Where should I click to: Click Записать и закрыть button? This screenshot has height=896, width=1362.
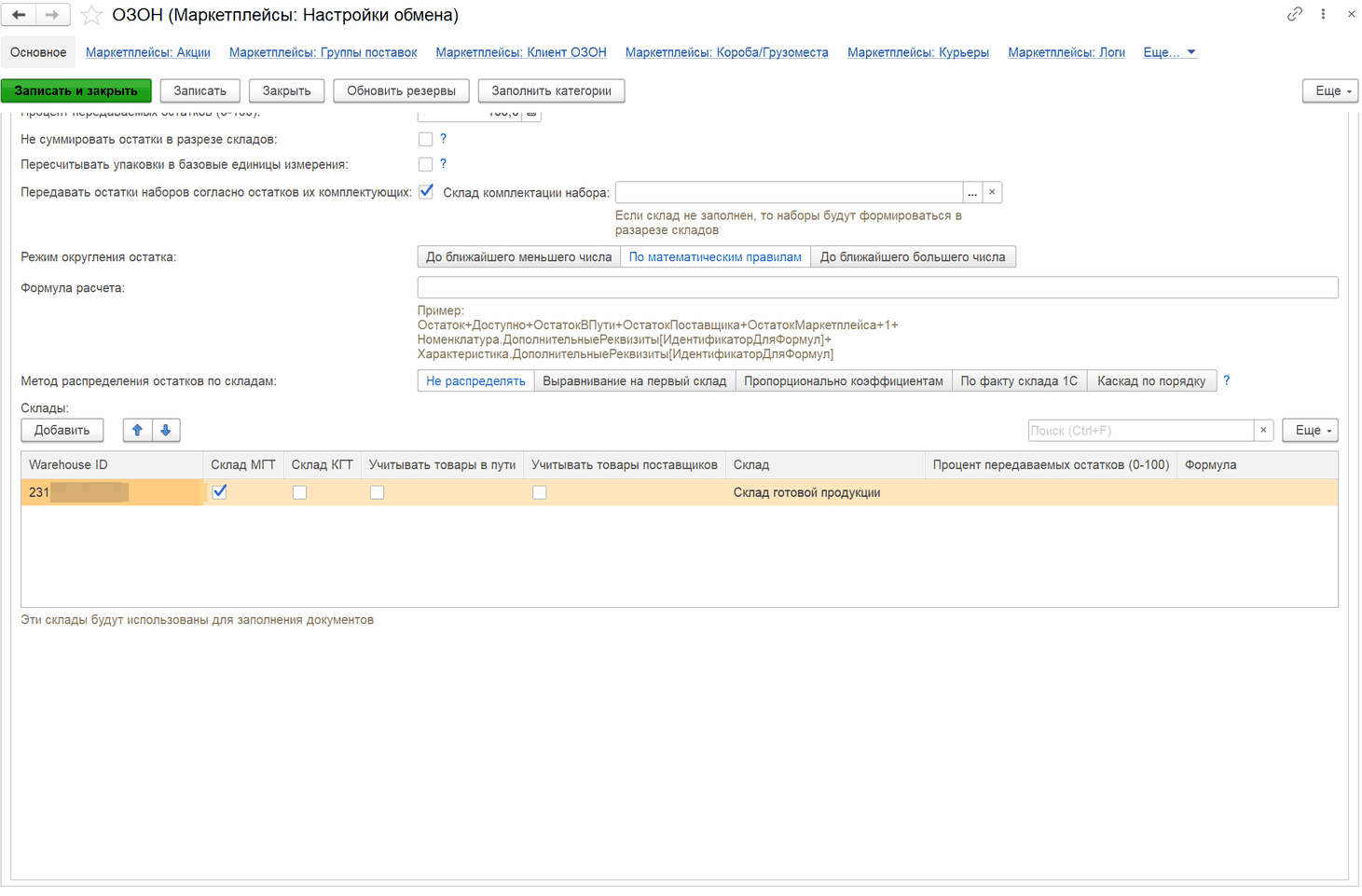point(76,90)
